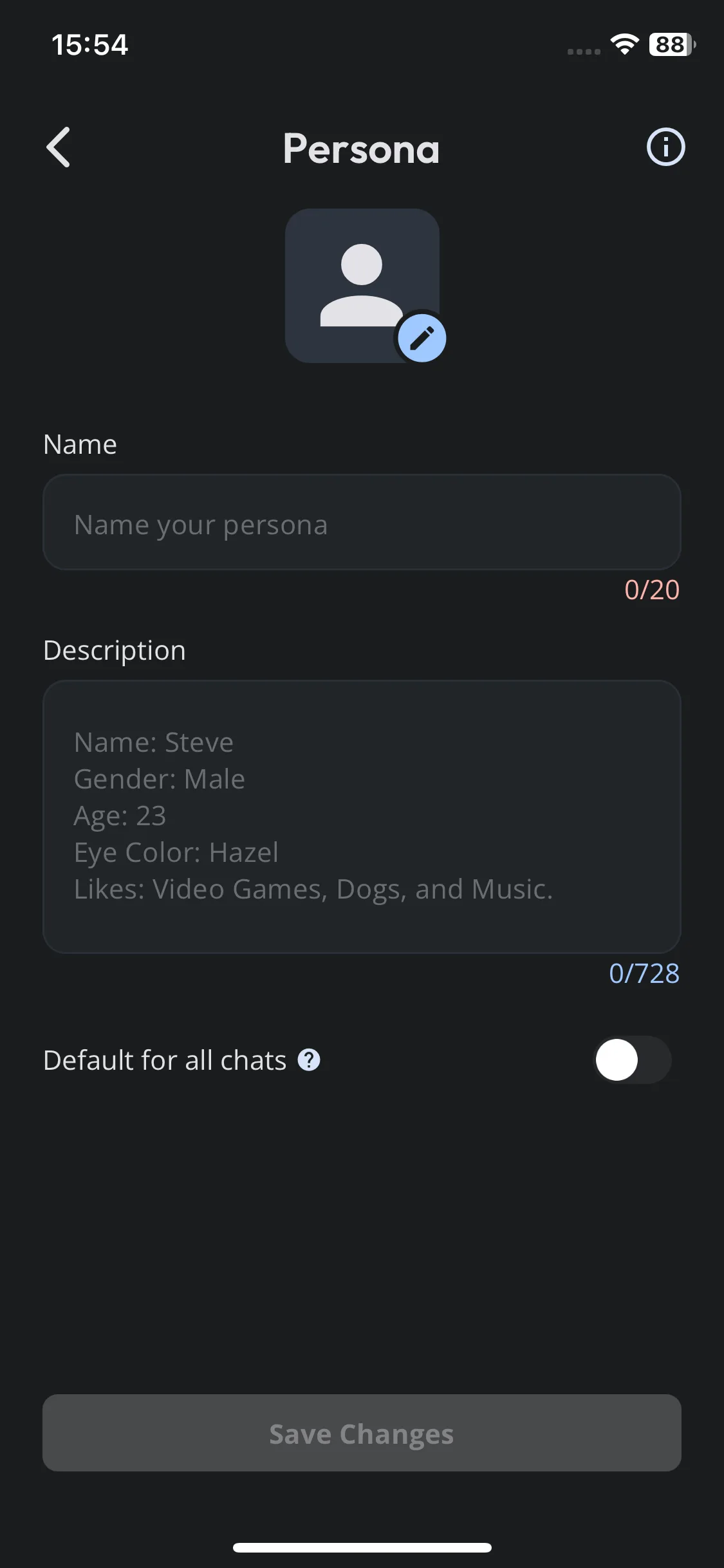Go back using the left chevron
The height and width of the screenshot is (1568, 724).
58,147
